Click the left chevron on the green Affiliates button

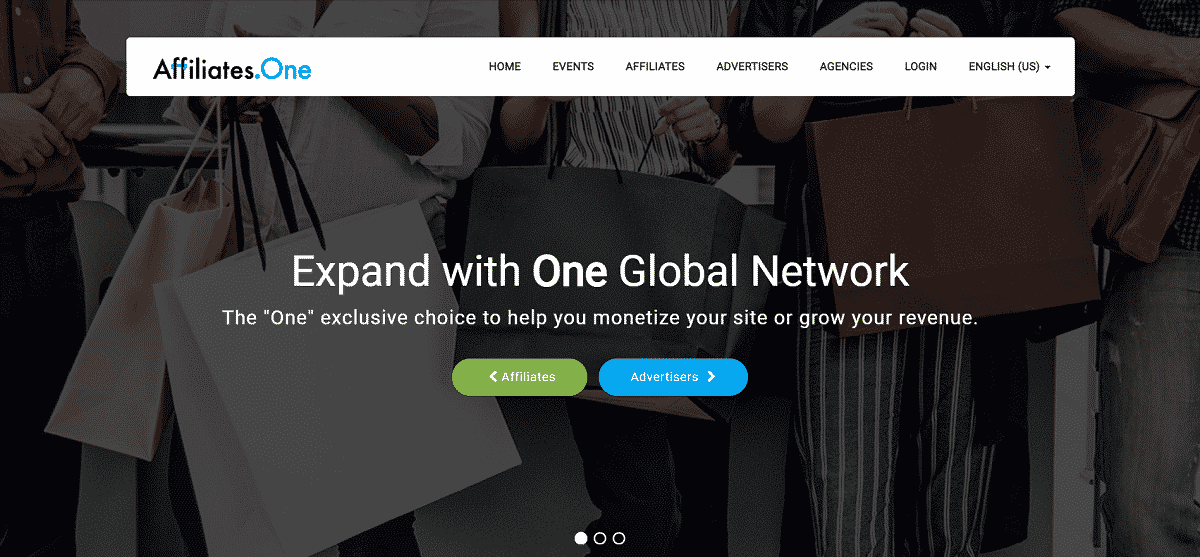[493, 377]
